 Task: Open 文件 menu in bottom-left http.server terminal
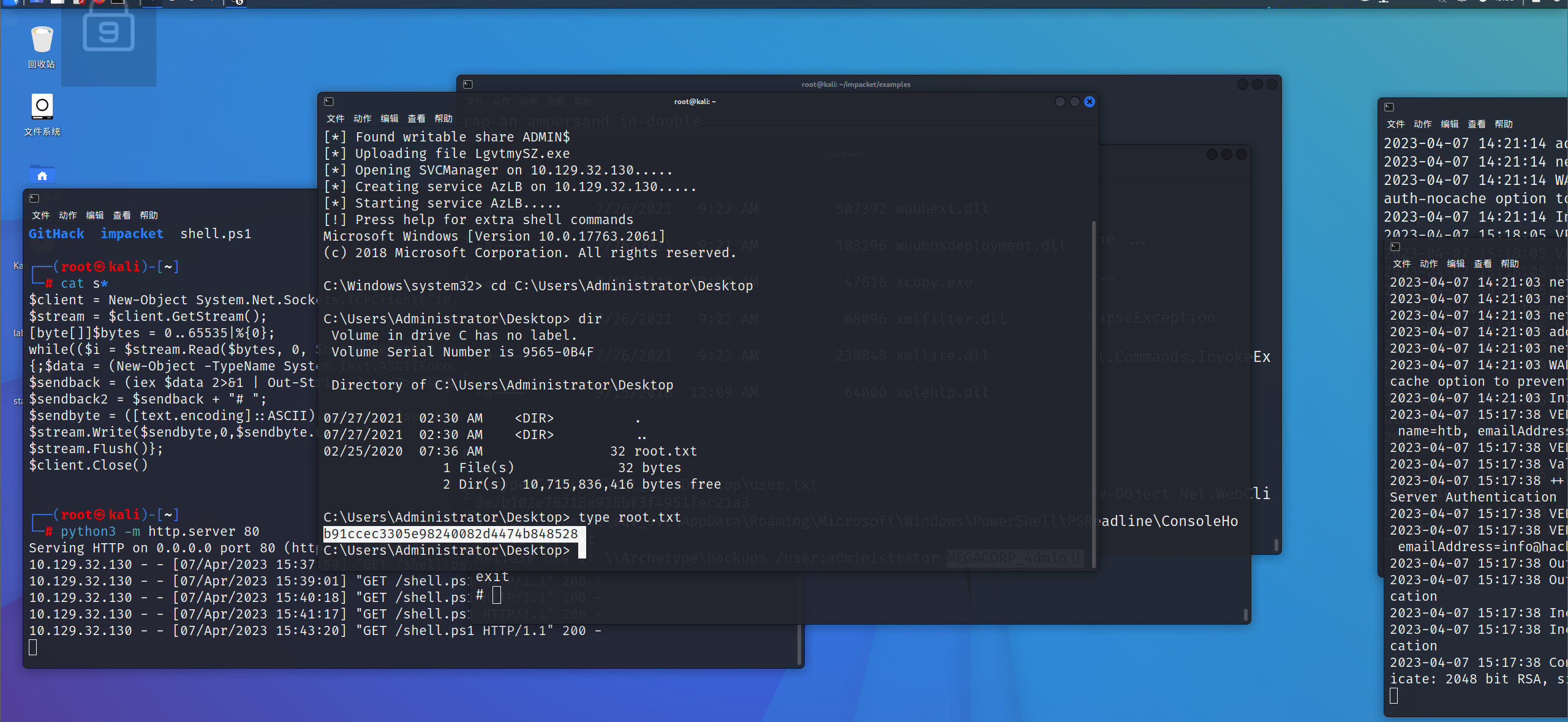(41, 216)
